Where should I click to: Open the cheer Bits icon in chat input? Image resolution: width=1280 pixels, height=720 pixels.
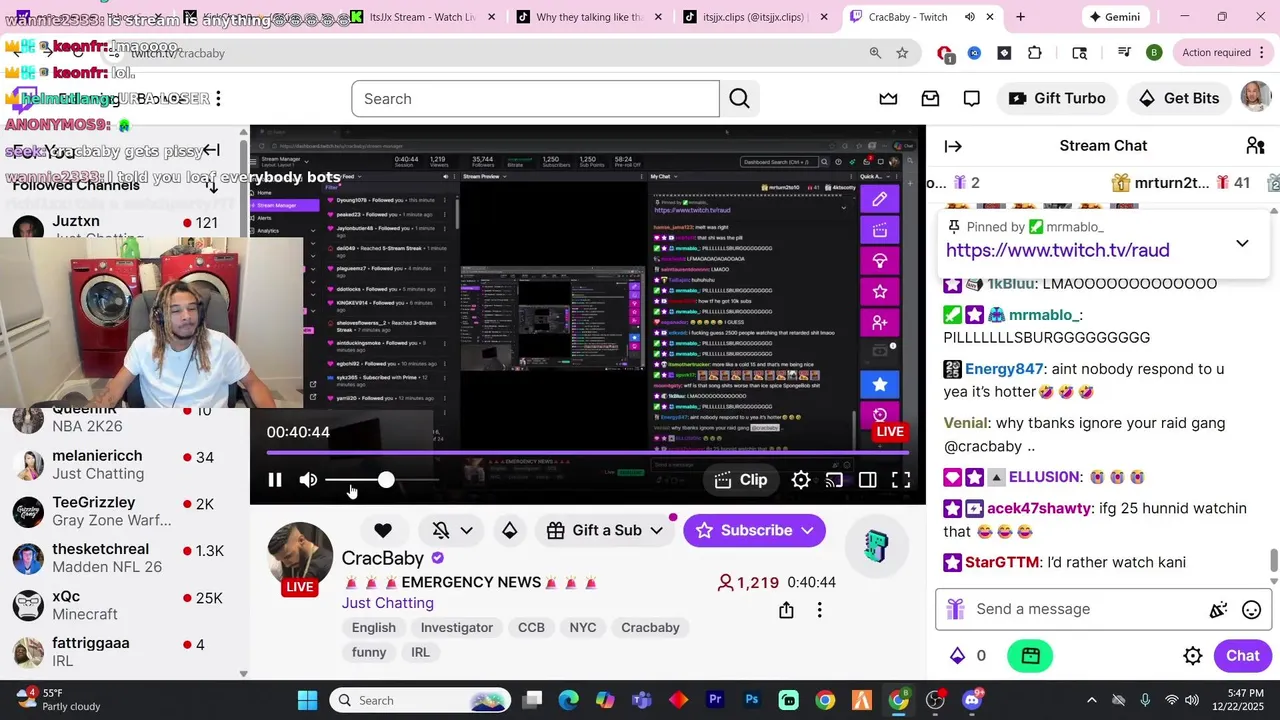[1218, 609]
